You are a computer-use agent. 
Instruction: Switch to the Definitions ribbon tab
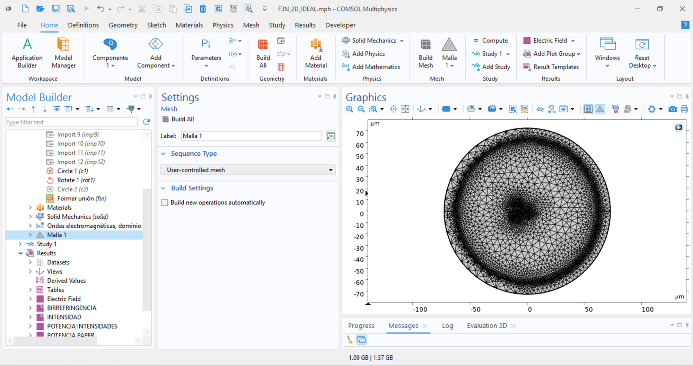(x=83, y=25)
